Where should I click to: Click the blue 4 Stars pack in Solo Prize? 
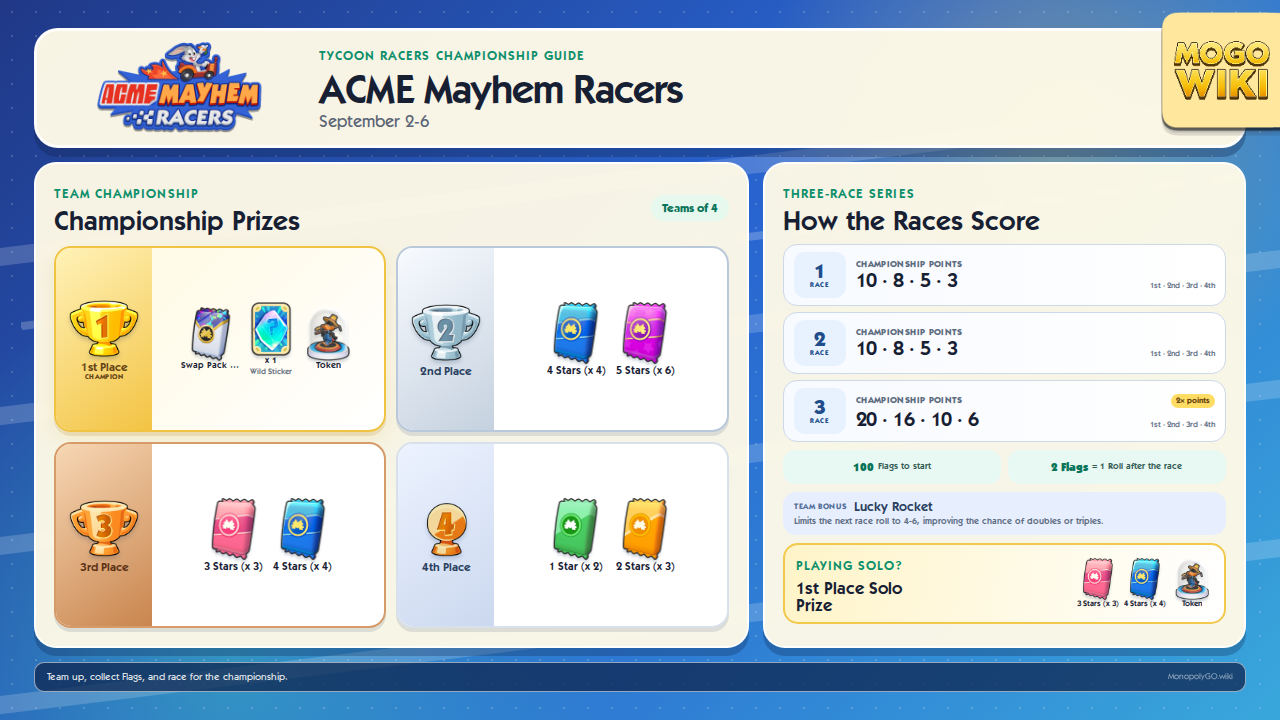[x=1144, y=578]
